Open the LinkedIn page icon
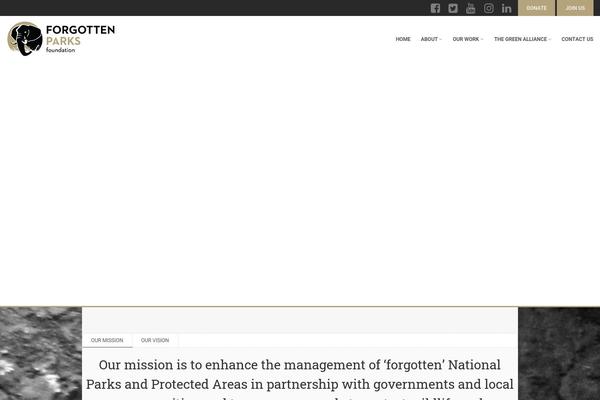The image size is (600, 400). 507,8
